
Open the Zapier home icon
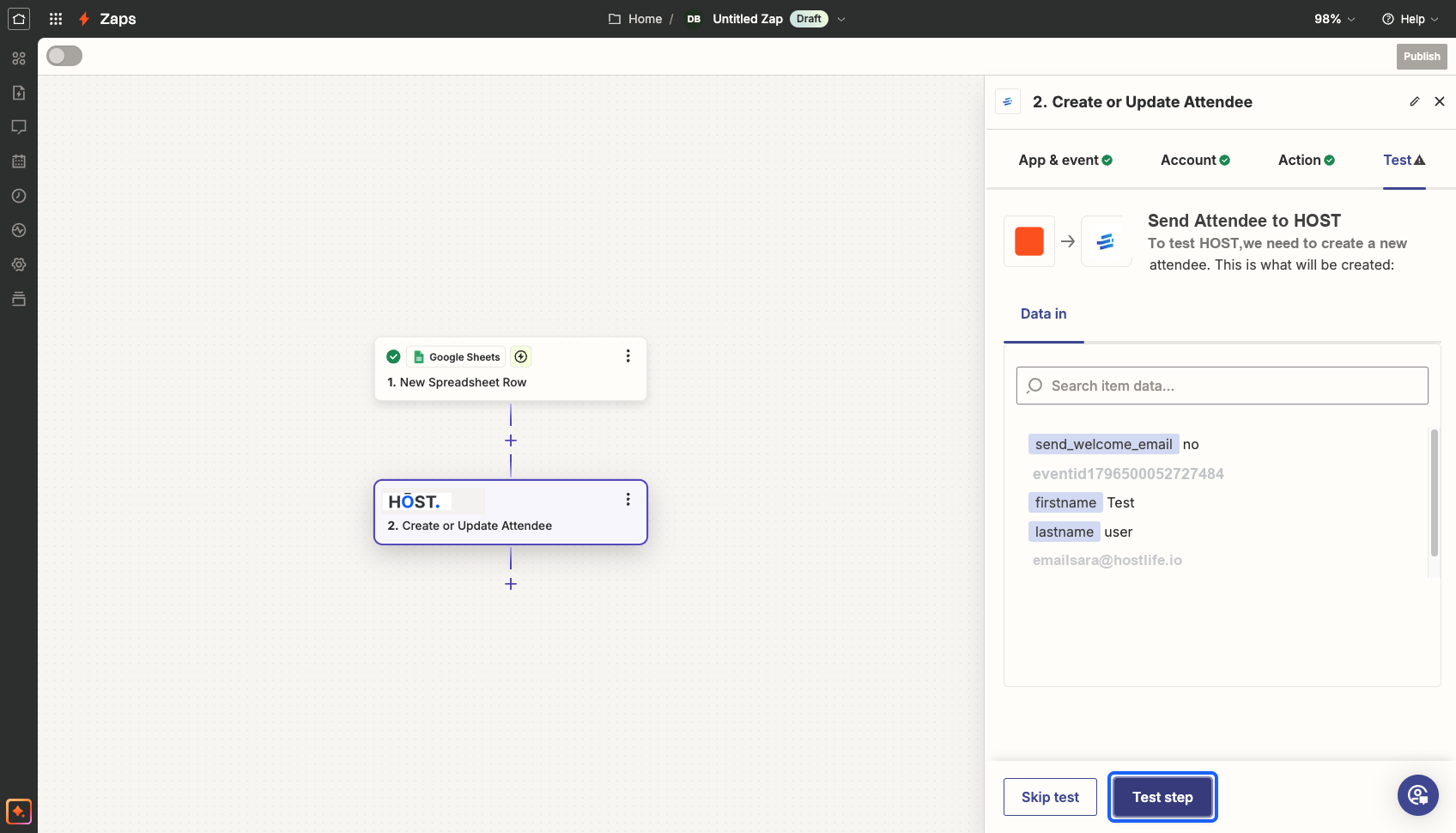(x=19, y=19)
